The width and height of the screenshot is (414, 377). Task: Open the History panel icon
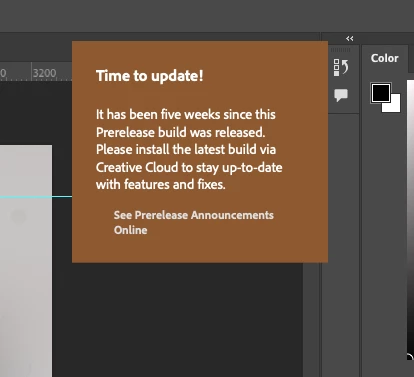click(341, 67)
